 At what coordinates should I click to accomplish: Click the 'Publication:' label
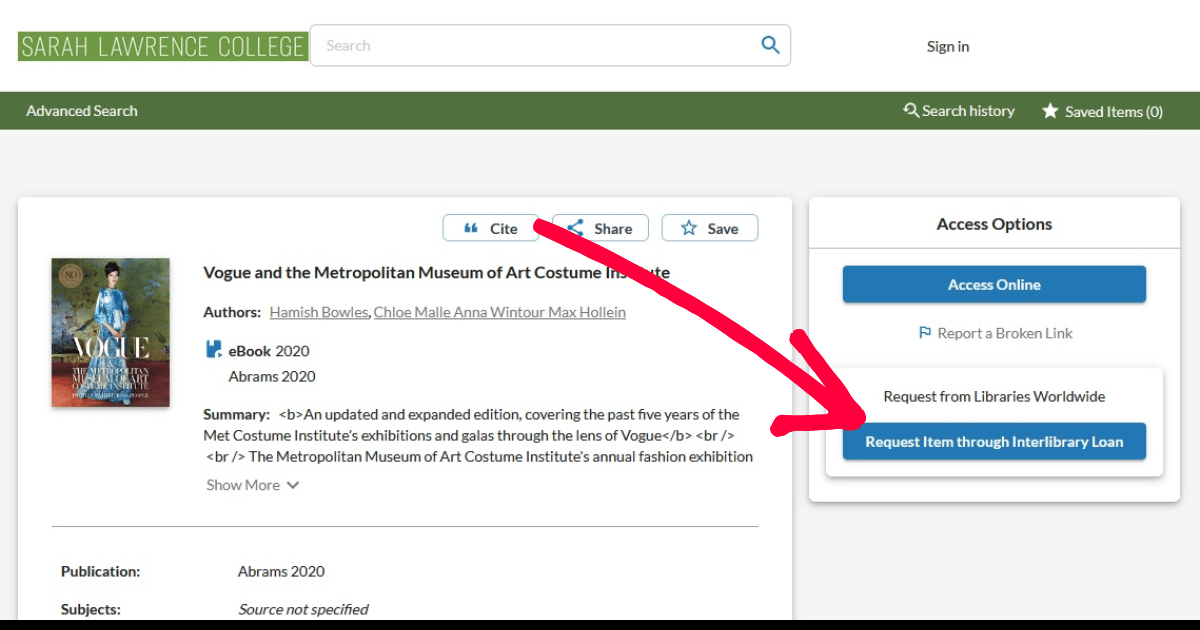tap(100, 572)
